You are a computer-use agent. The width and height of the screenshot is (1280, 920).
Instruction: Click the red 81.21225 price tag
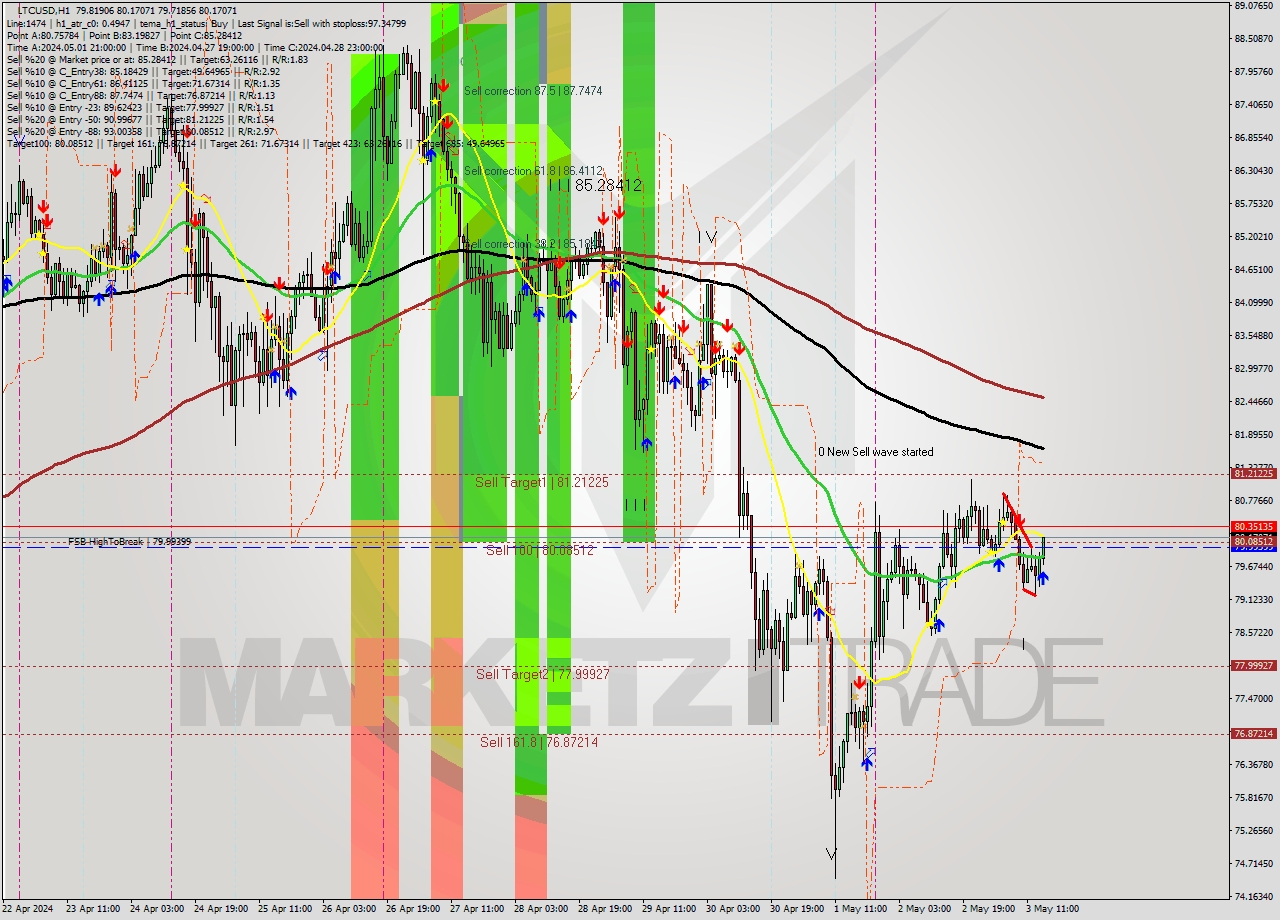tap(1253, 475)
